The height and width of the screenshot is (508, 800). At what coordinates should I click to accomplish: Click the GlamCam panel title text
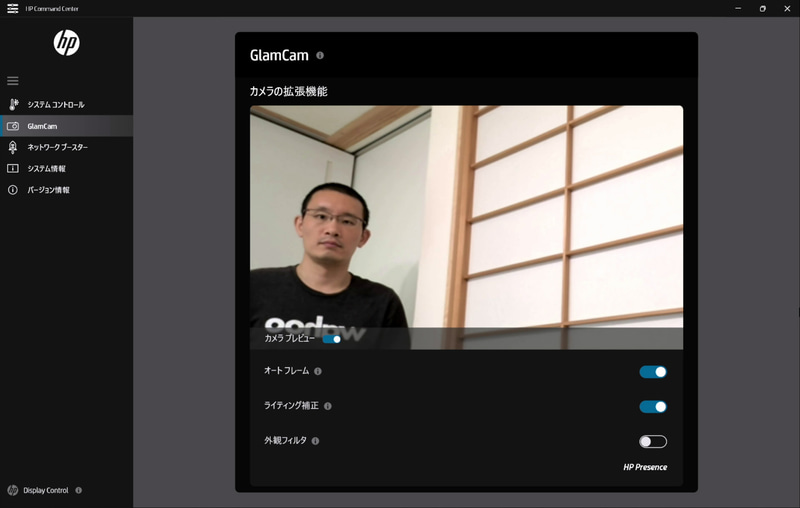pos(279,55)
